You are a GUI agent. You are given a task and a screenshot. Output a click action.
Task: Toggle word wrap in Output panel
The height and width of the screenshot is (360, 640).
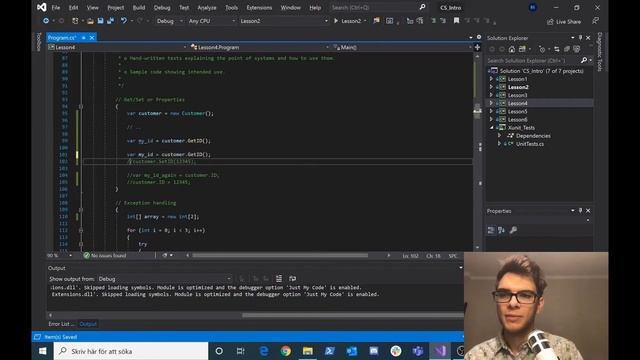(292, 279)
